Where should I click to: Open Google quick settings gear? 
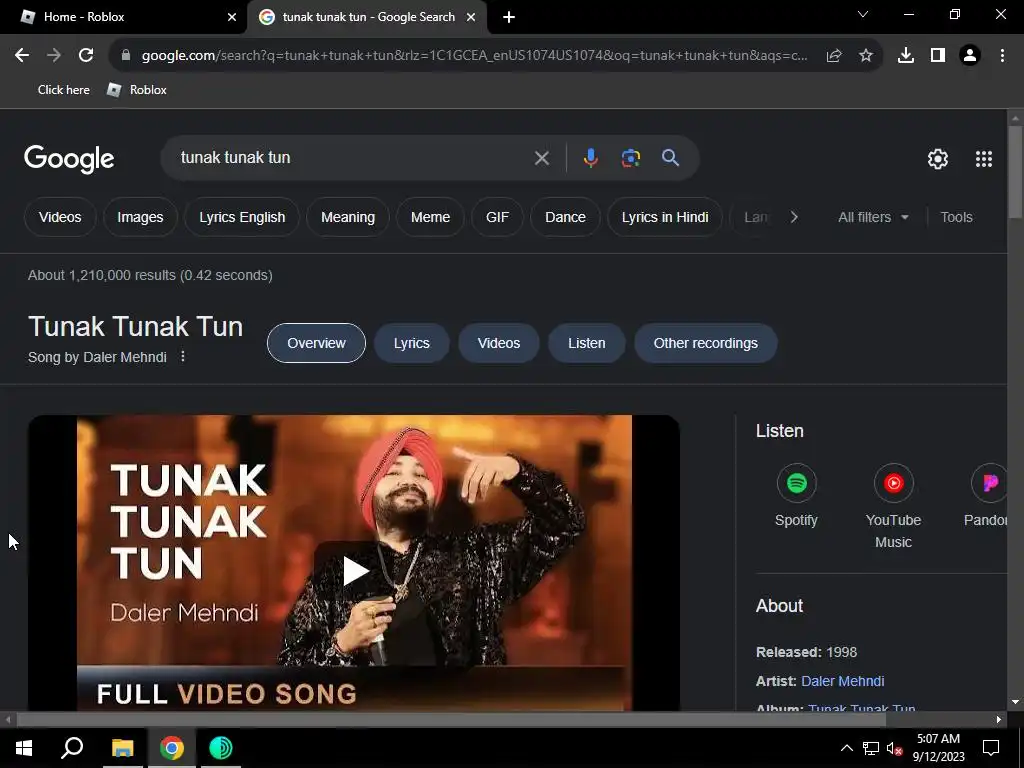tap(938, 159)
